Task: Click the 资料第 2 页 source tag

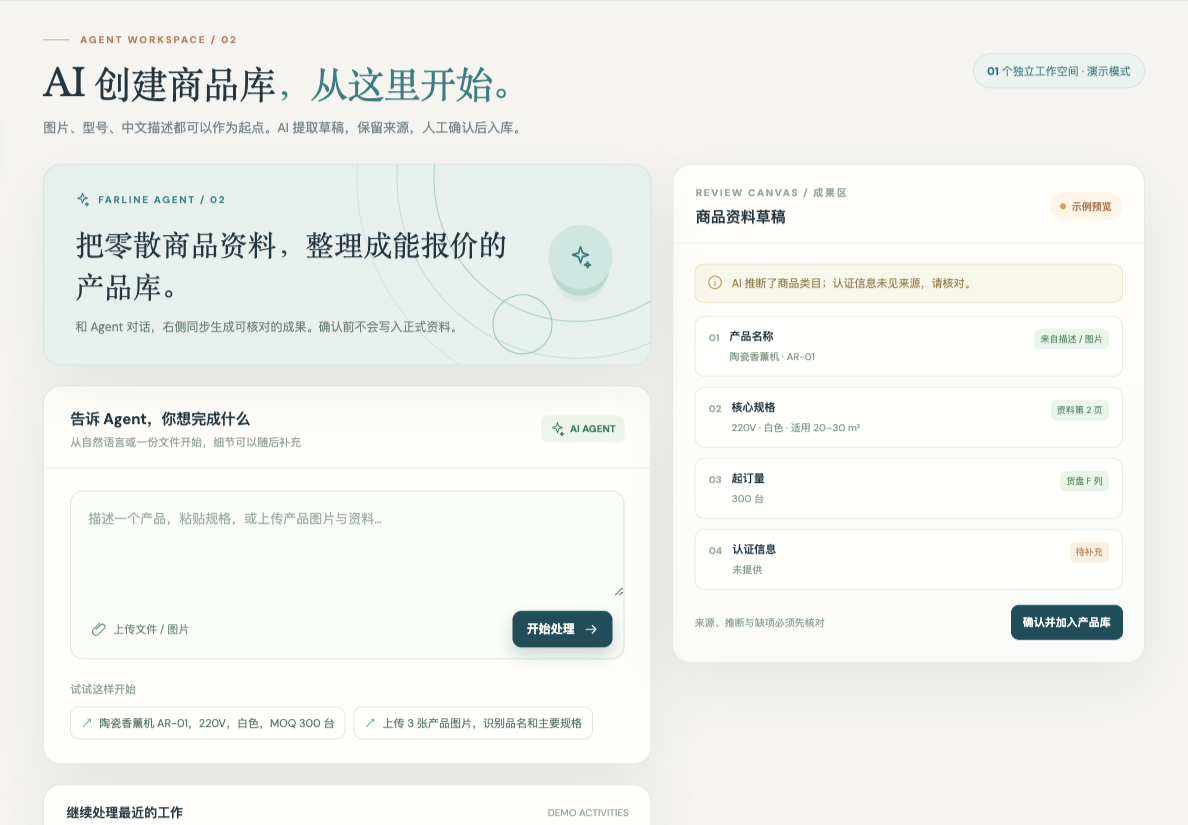Action: pos(1080,410)
